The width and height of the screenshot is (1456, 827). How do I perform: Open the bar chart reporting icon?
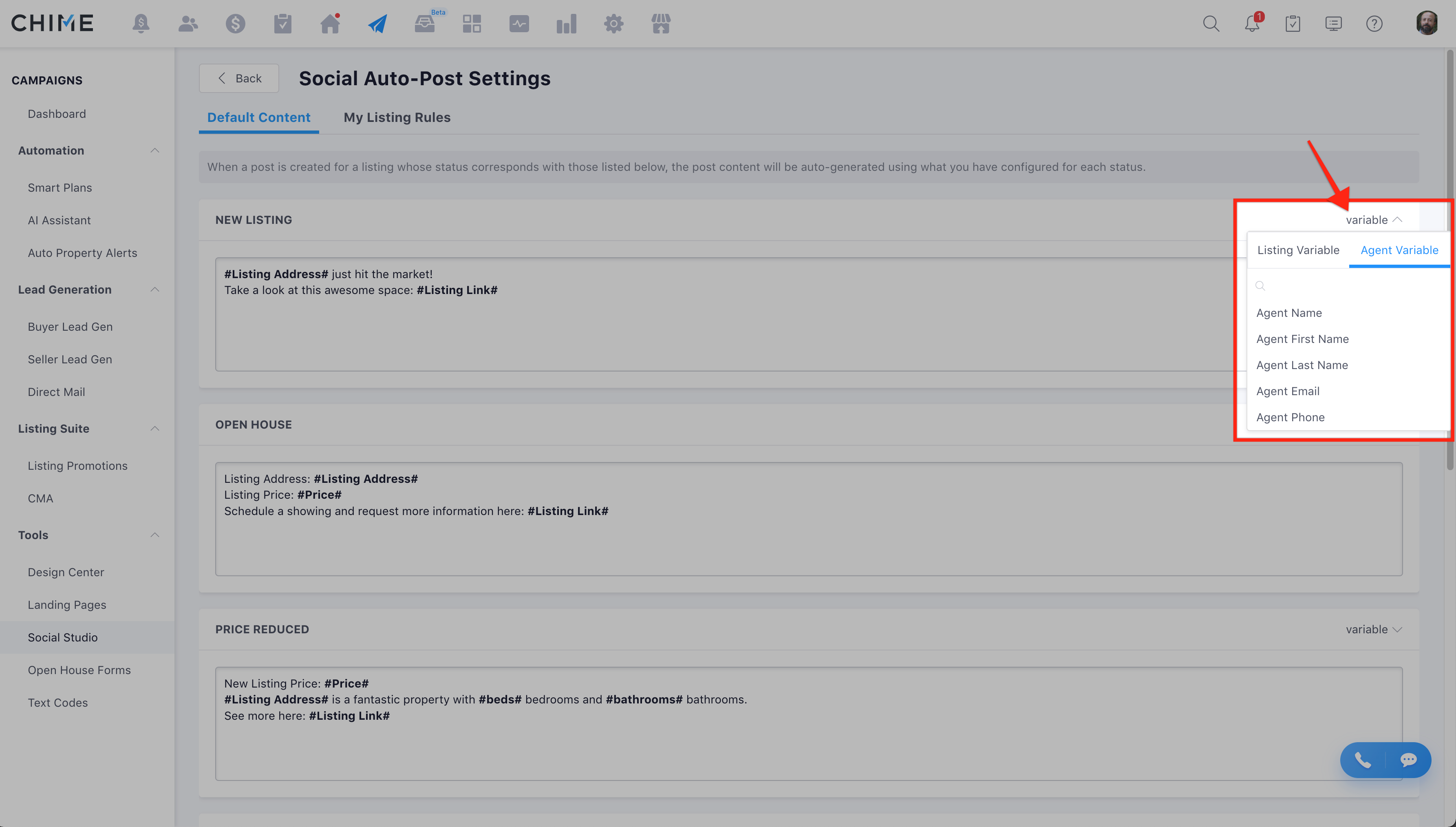click(x=567, y=24)
